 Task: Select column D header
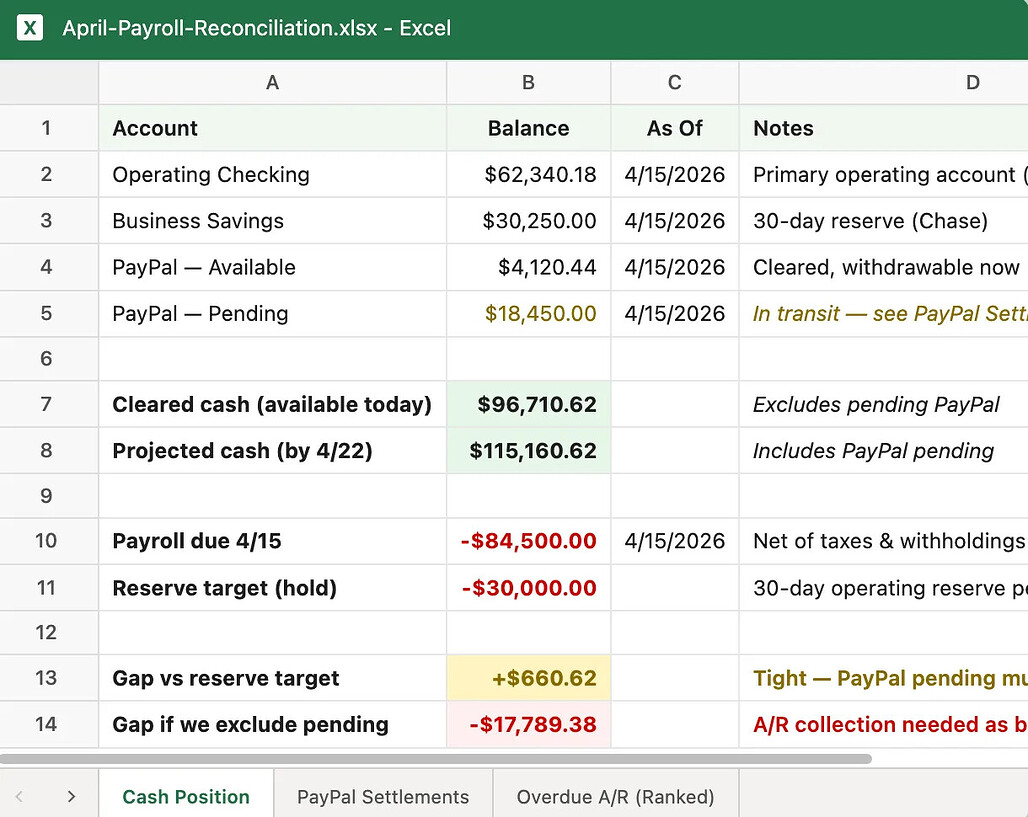pos(884,83)
